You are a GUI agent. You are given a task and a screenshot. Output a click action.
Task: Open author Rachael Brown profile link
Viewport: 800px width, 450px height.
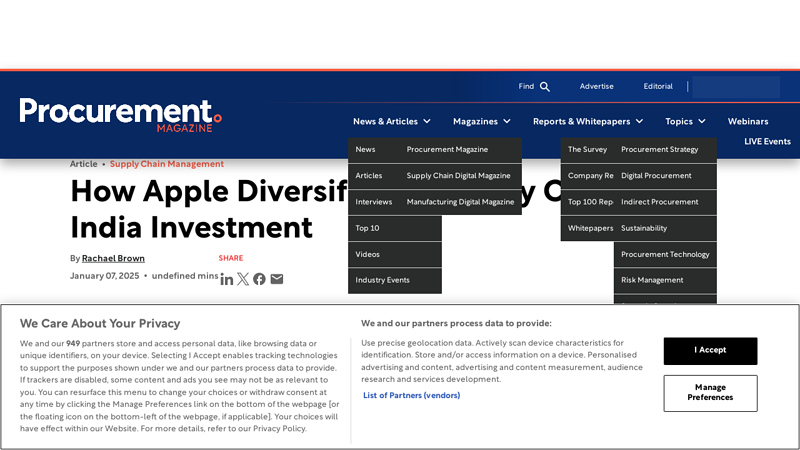113,258
